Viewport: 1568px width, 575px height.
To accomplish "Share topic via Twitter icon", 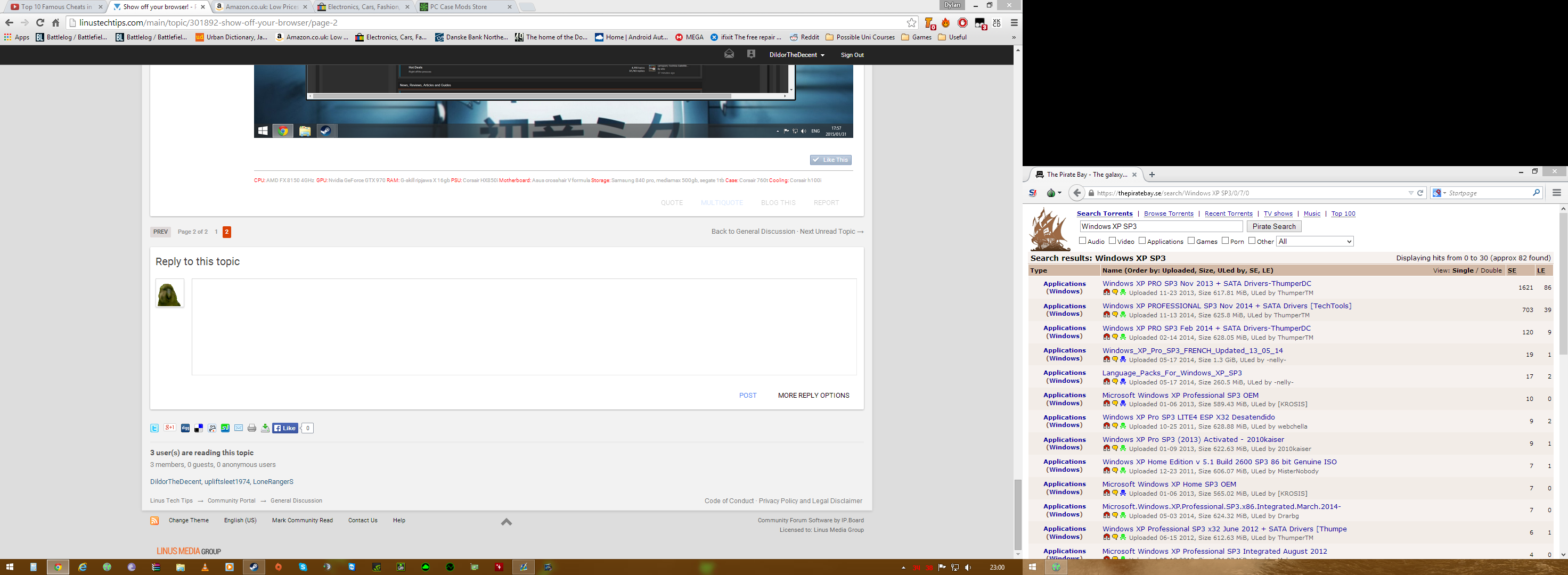I will coord(154,429).
